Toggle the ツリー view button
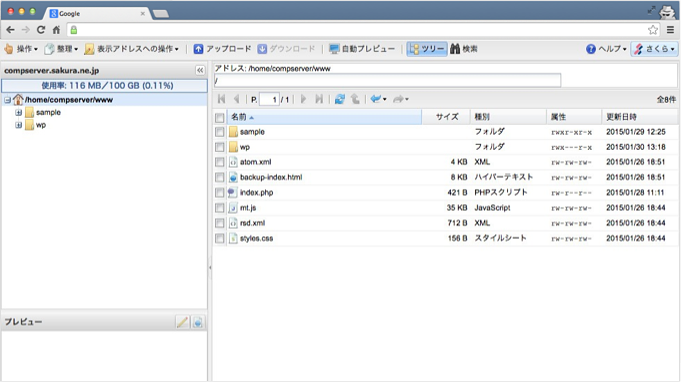The width and height of the screenshot is (681, 382). coord(427,49)
